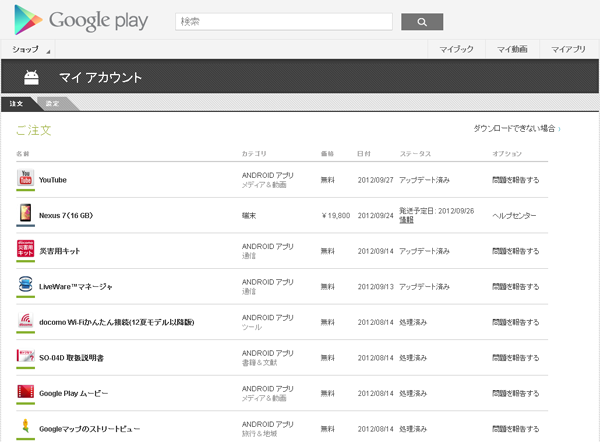Click the 日付 column header

364,153
